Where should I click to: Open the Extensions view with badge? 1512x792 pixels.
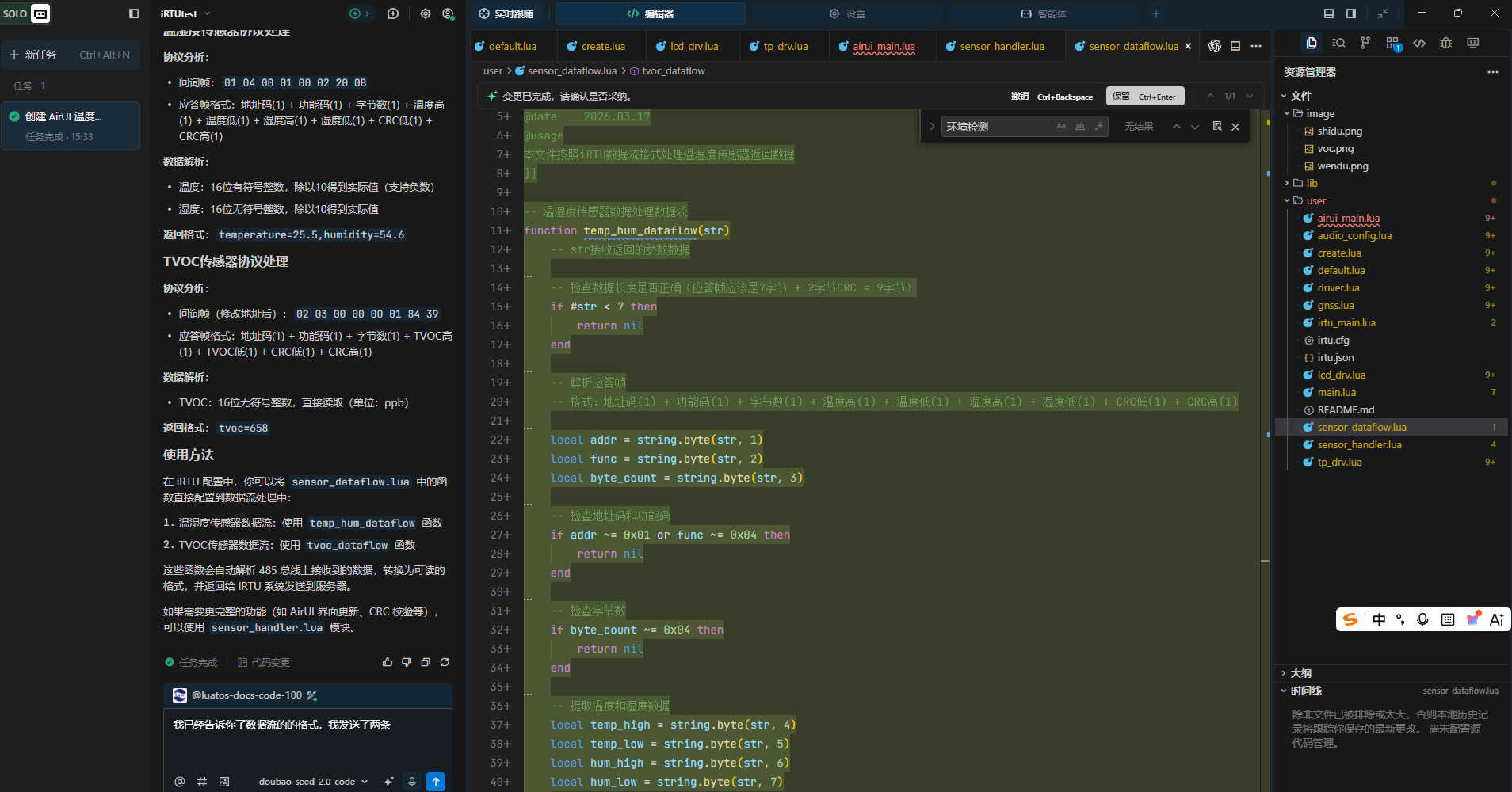click(x=1393, y=44)
